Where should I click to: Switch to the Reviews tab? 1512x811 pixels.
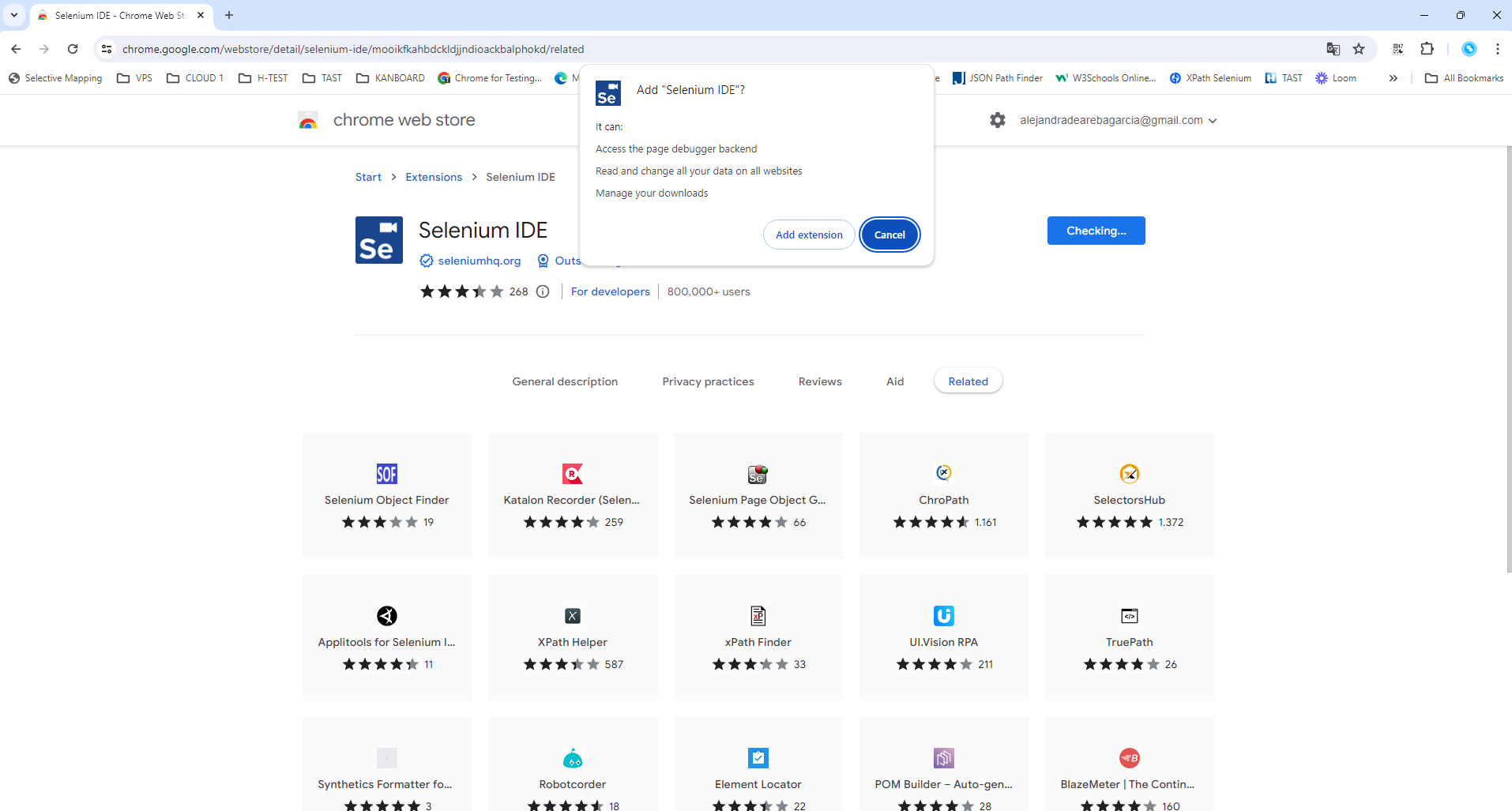point(819,381)
